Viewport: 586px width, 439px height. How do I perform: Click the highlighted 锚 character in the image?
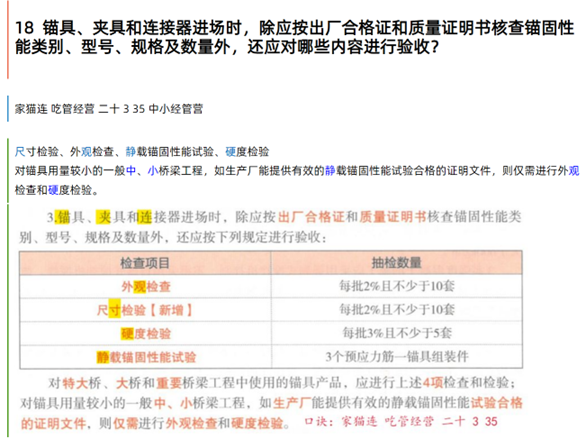(x=63, y=217)
